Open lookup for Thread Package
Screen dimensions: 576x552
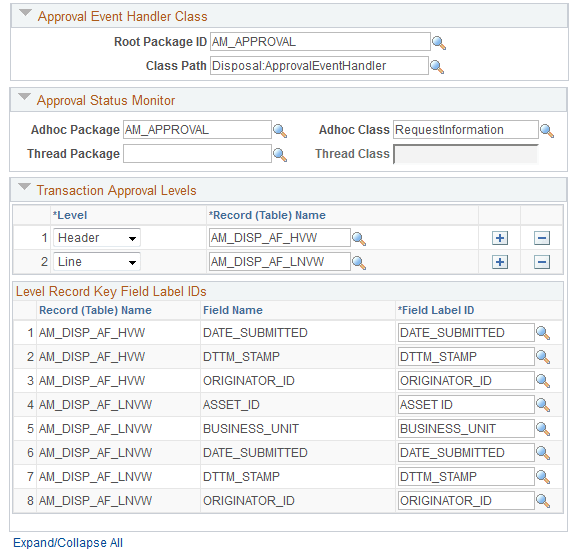pyautogui.click(x=280, y=155)
